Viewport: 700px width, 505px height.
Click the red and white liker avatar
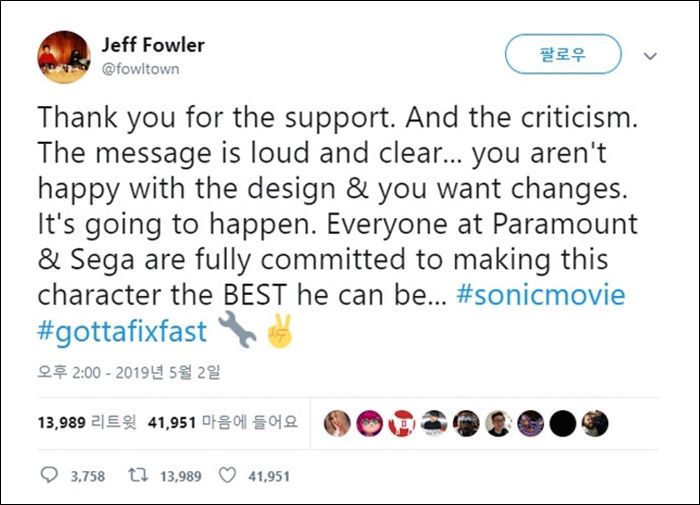[x=402, y=423]
